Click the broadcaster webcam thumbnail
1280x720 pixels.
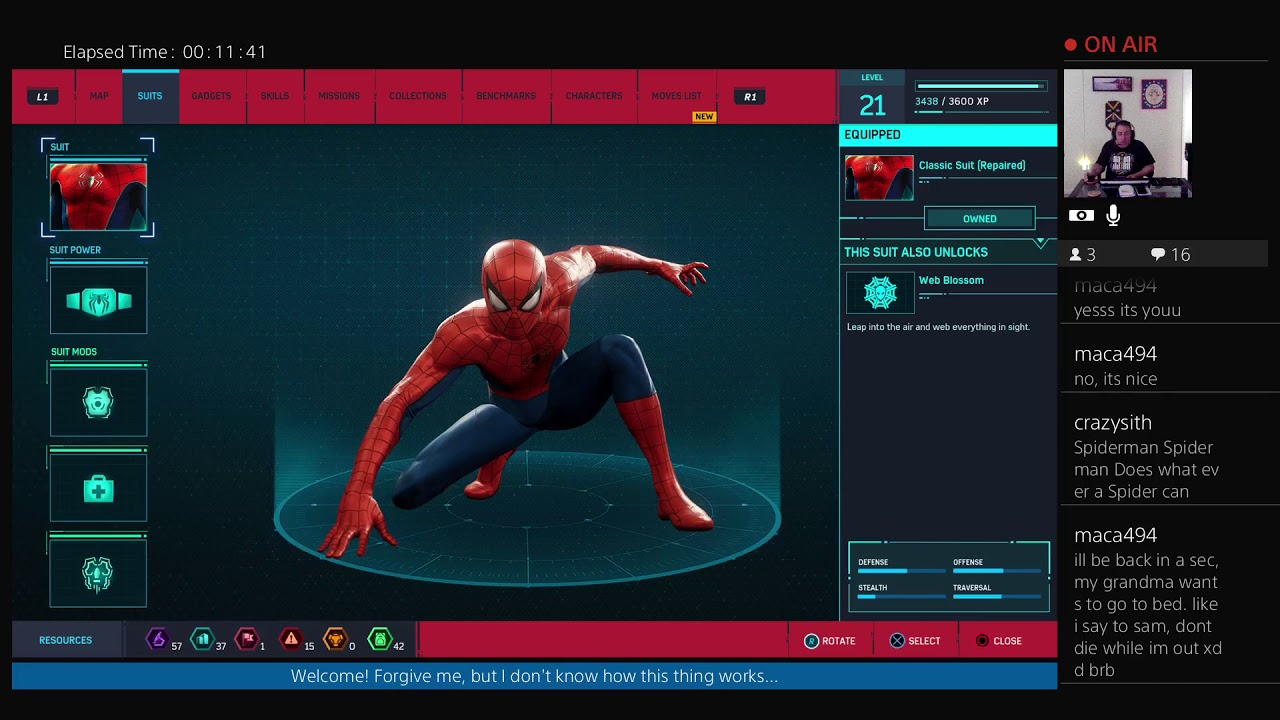(1128, 133)
